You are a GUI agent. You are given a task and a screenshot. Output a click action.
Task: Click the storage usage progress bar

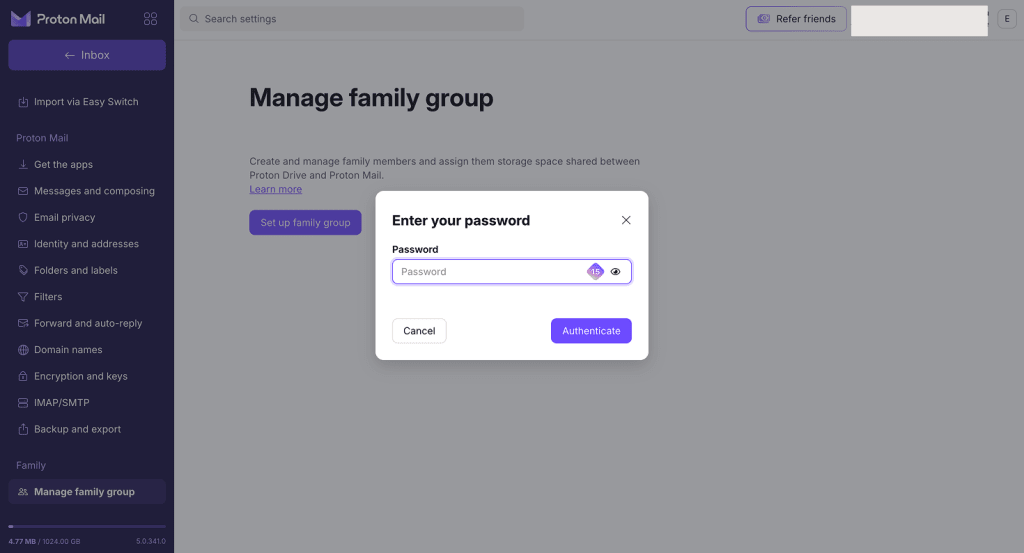[x=87, y=526]
